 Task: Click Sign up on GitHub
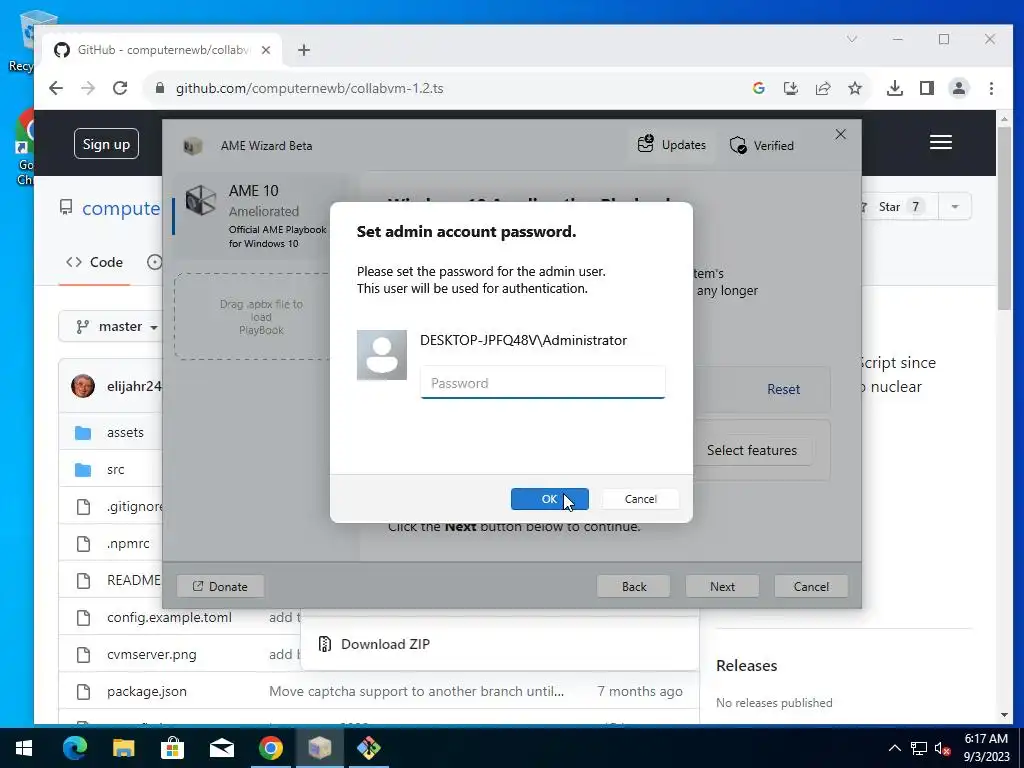(106, 144)
